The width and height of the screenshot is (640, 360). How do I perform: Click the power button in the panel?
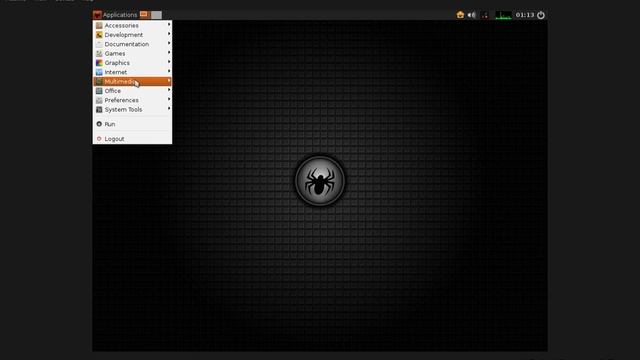(x=541, y=15)
